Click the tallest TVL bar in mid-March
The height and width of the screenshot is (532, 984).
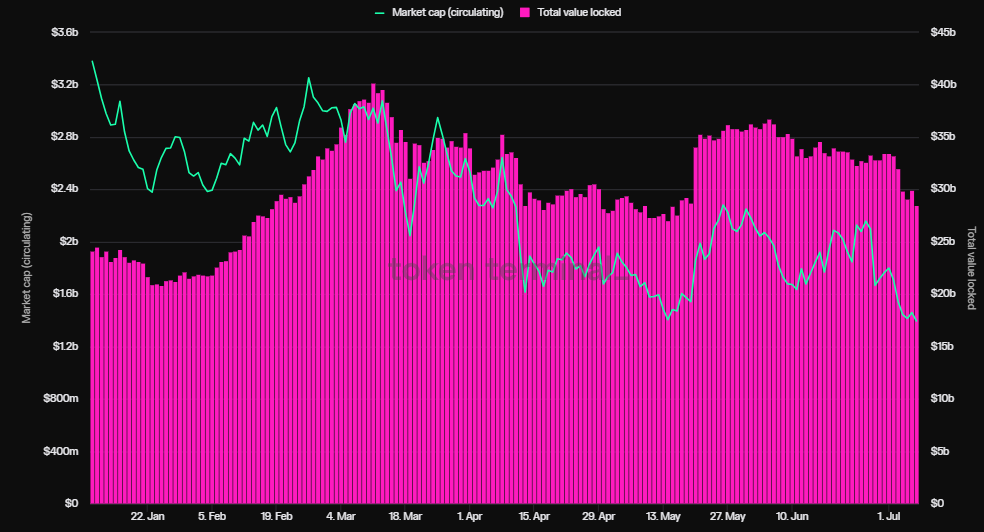(373, 294)
